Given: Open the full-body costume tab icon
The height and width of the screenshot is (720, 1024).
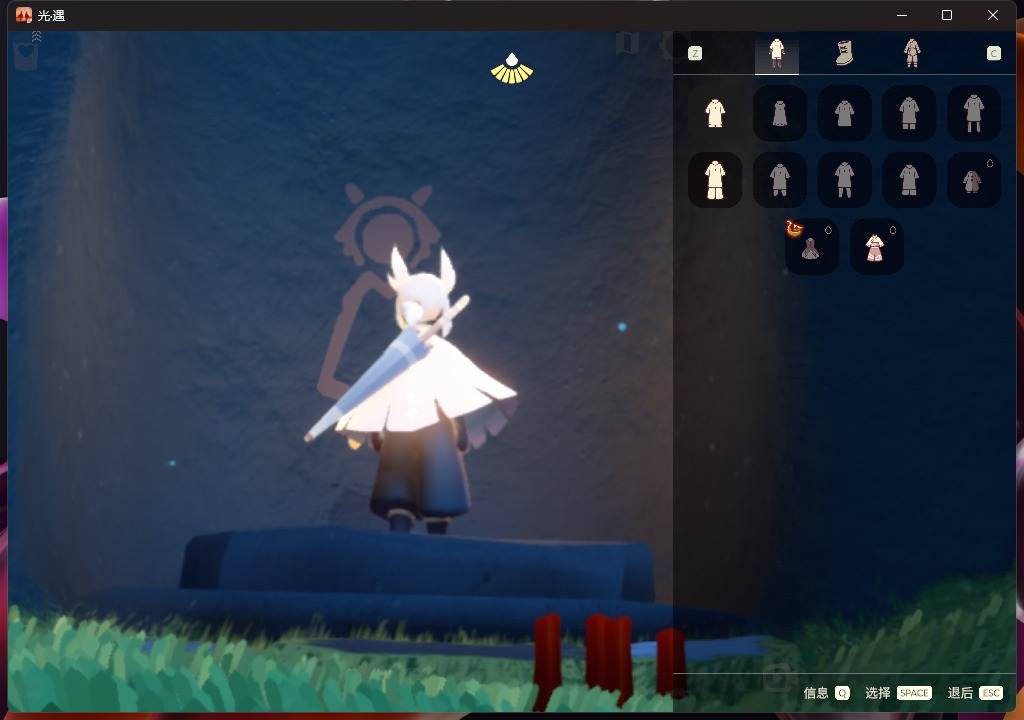Looking at the screenshot, I should point(912,54).
